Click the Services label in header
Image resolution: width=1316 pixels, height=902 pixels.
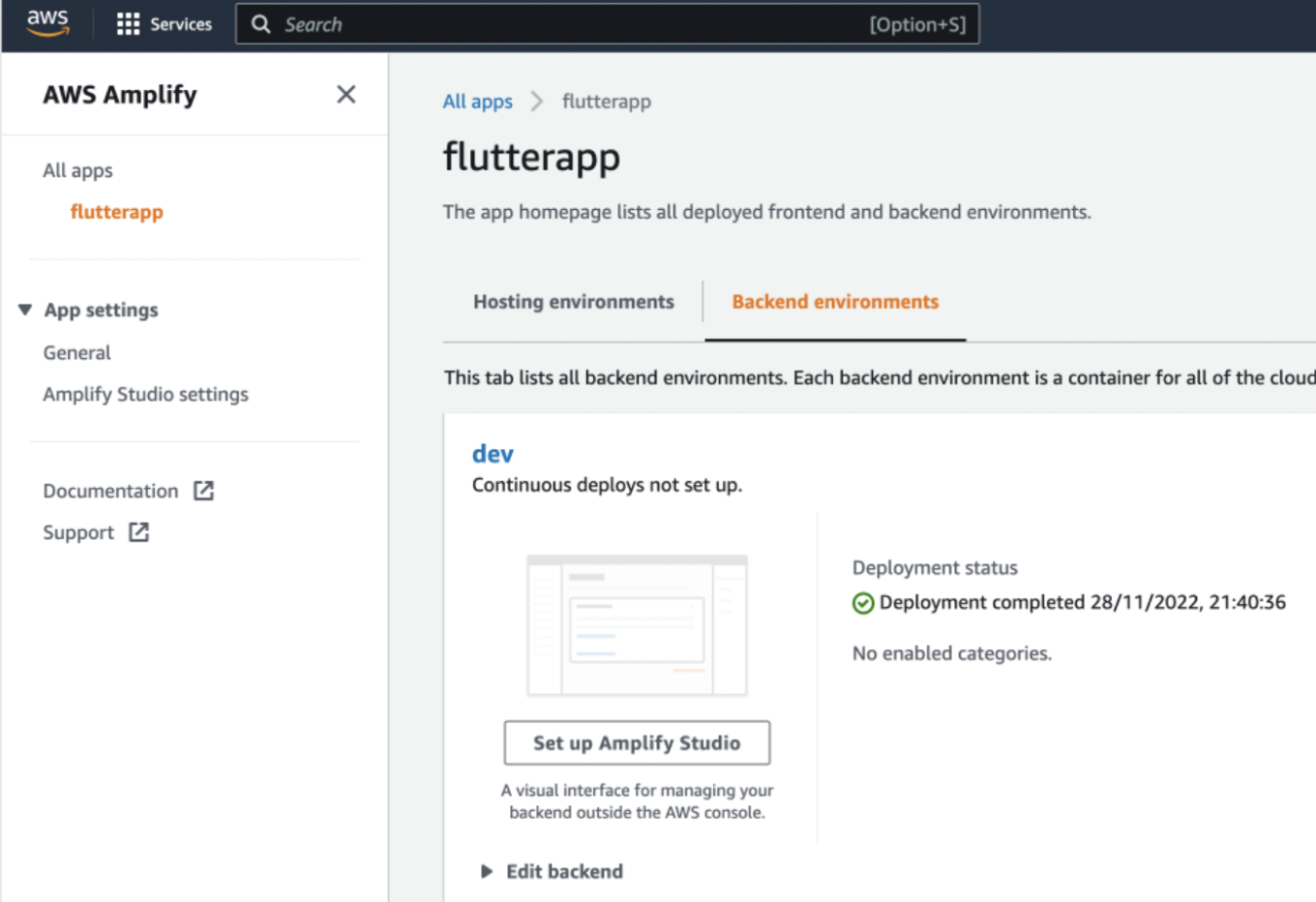pos(181,24)
